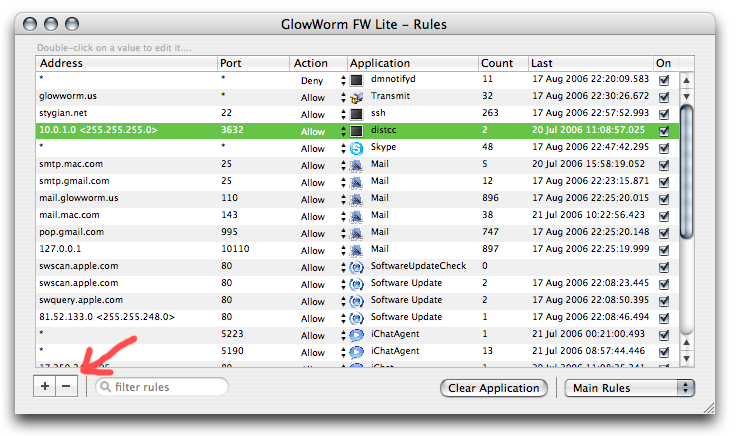Image resolution: width=738 pixels, height=436 pixels.
Task: Click the dmnotifyd application icon
Action: (357, 81)
